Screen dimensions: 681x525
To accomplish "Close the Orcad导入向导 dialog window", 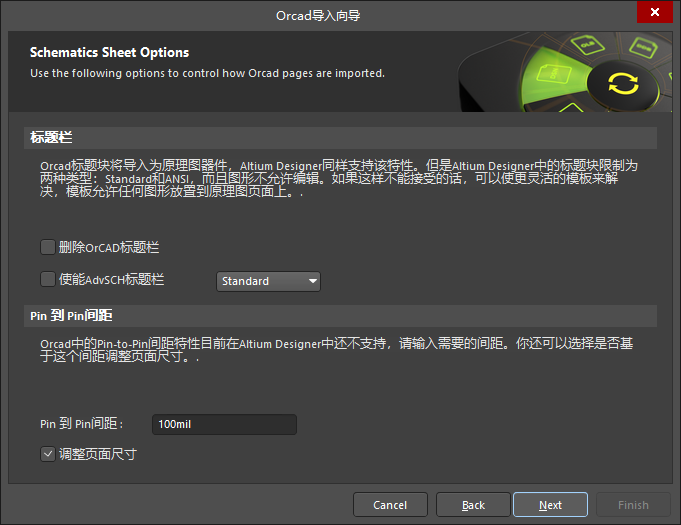I will pyautogui.click(x=654, y=12).
